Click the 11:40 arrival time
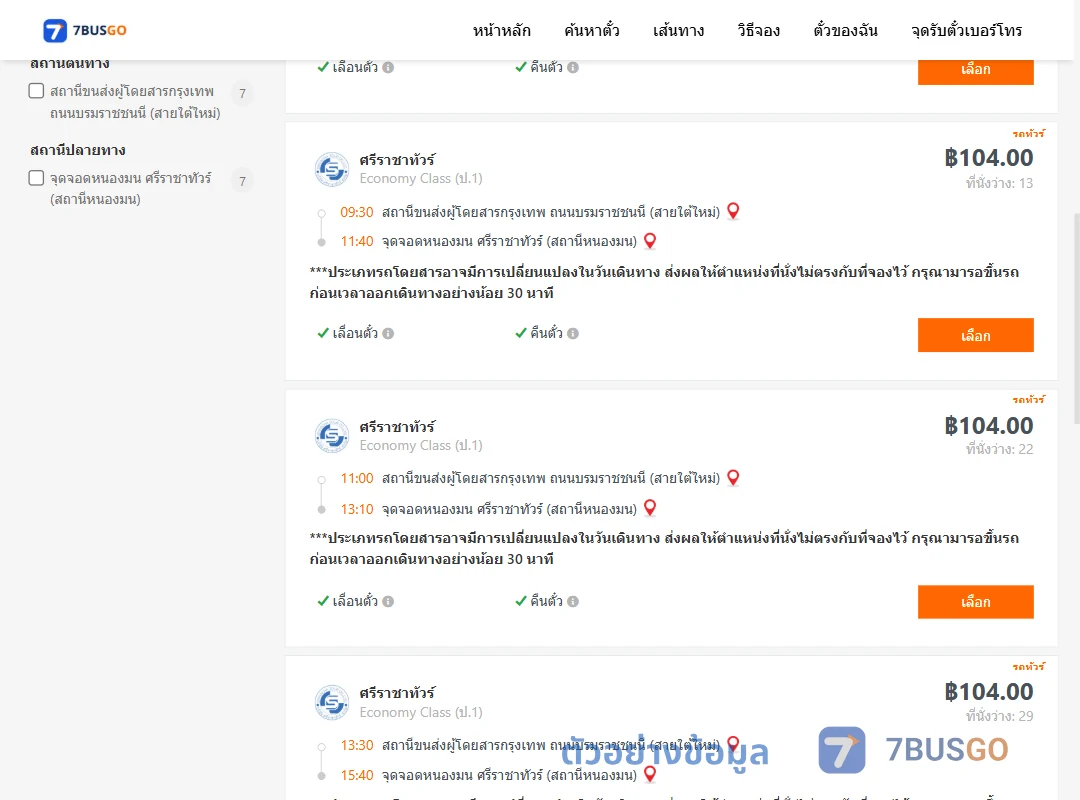This screenshot has width=1080, height=800. click(x=357, y=242)
